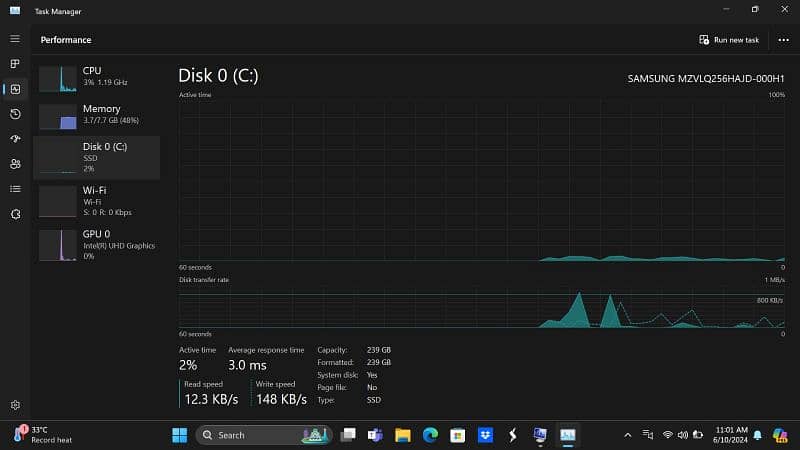The image size is (800, 450).
Task: Select the Memory performance item
Action: (x=97, y=116)
